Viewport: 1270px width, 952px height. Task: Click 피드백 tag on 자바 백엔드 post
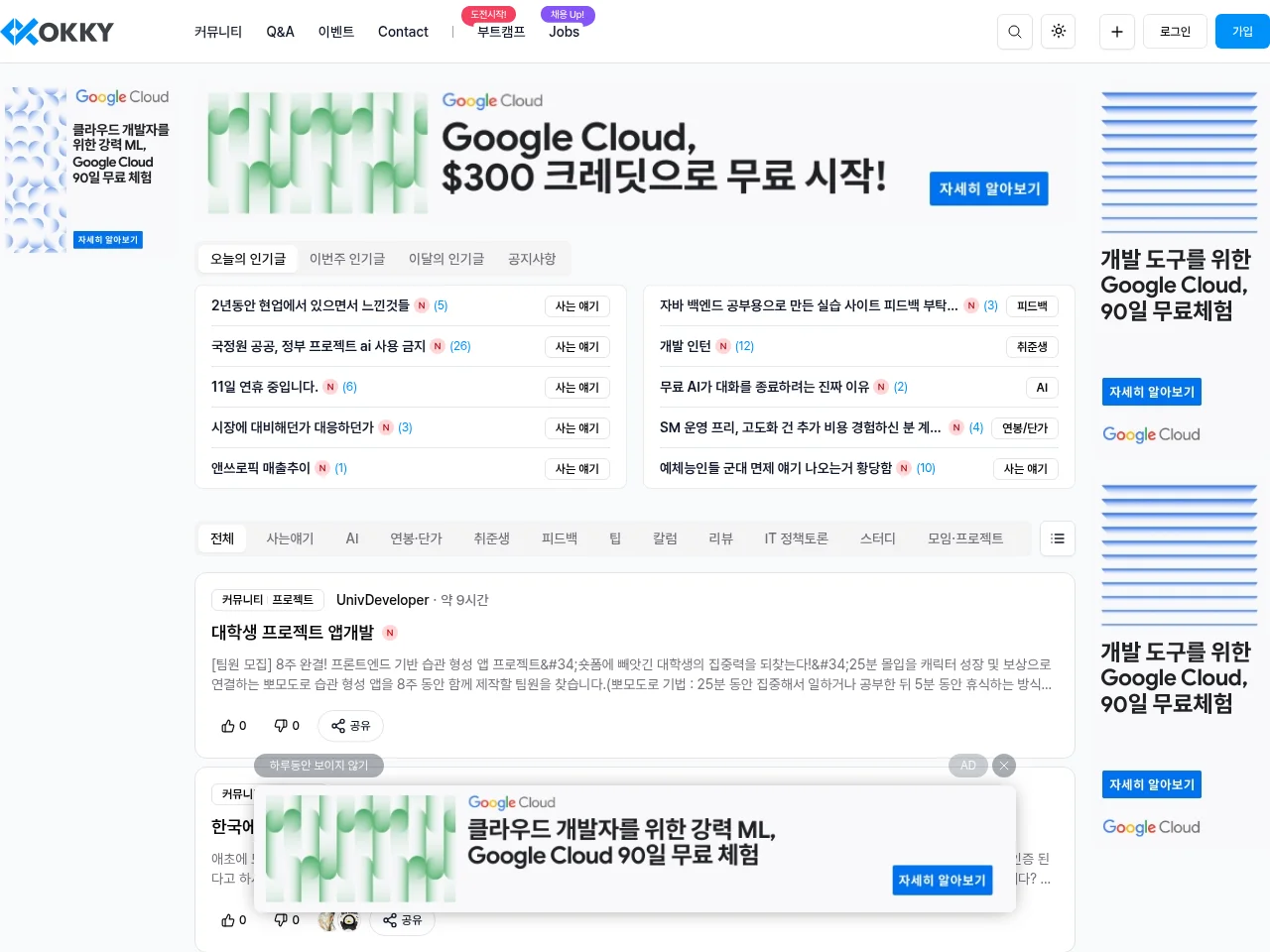[1032, 306]
